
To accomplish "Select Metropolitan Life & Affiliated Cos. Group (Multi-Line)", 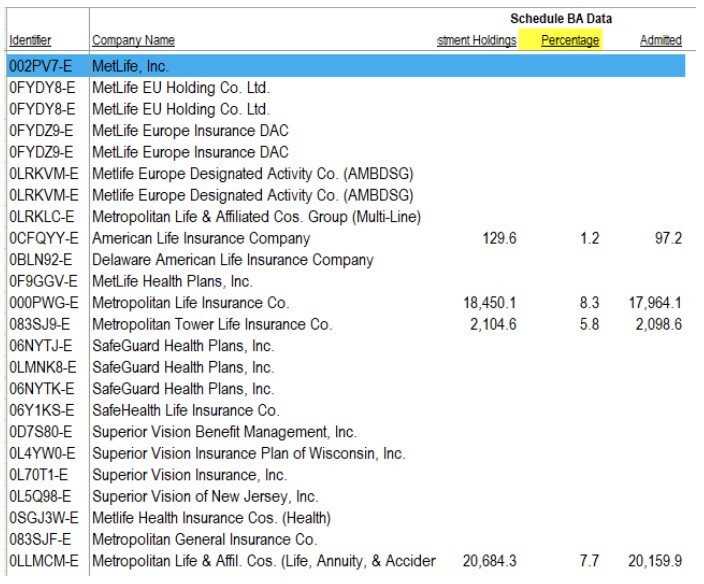I will pos(256,217).
